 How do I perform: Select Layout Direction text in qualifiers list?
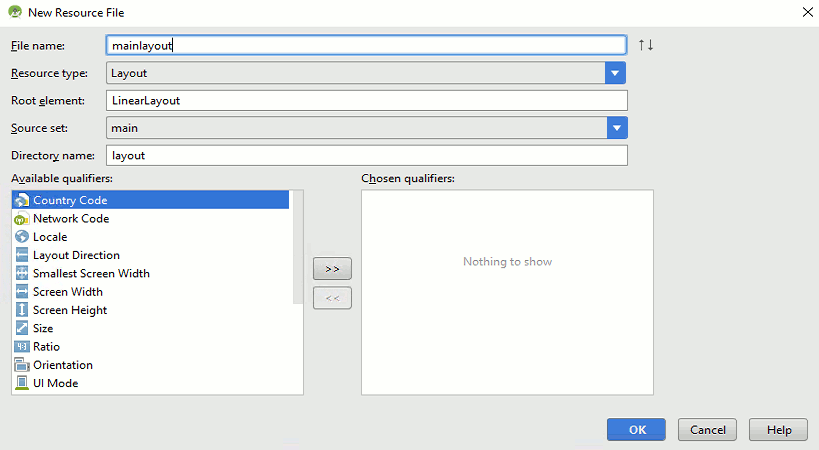tap(76, 255)
